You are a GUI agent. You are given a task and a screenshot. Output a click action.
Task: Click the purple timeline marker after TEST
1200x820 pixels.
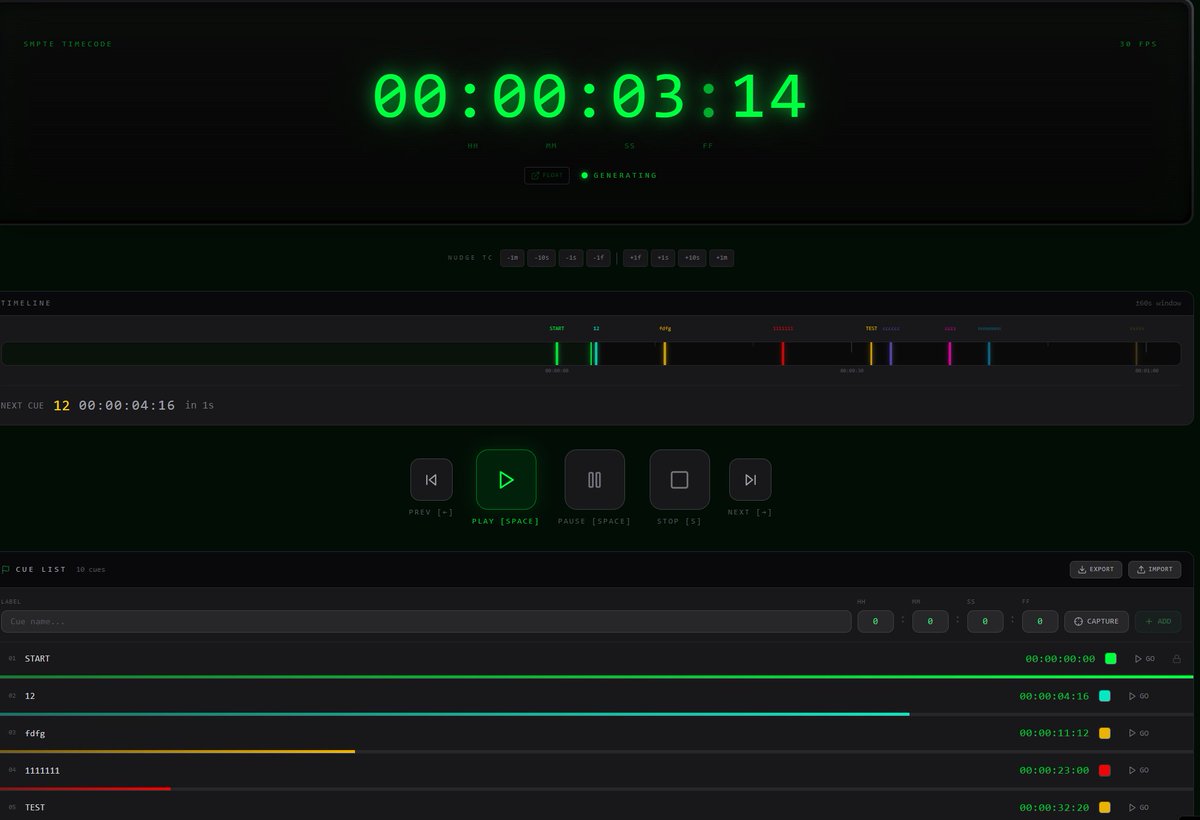(x=890, y=353)
